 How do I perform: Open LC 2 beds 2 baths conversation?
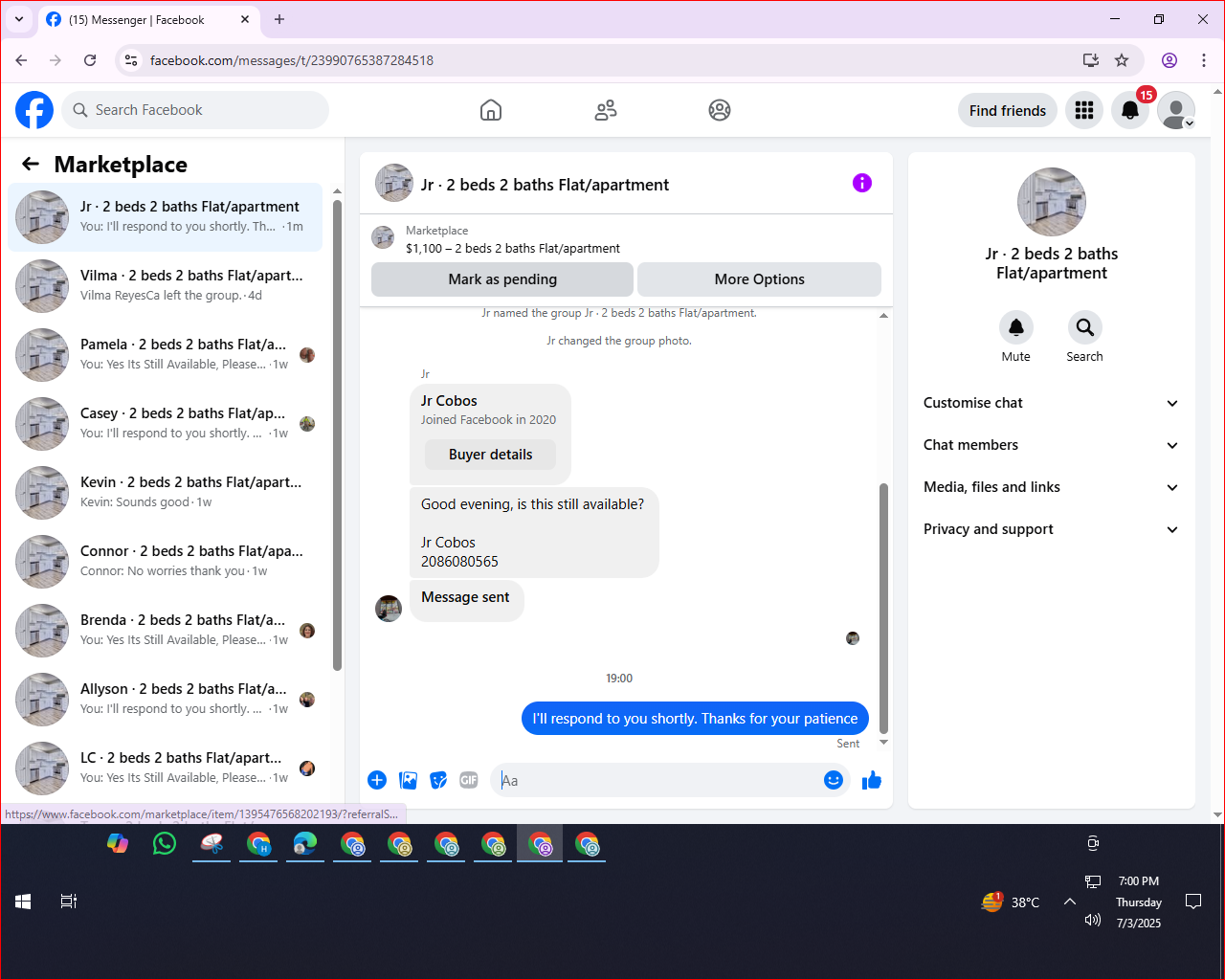(166, 768)
